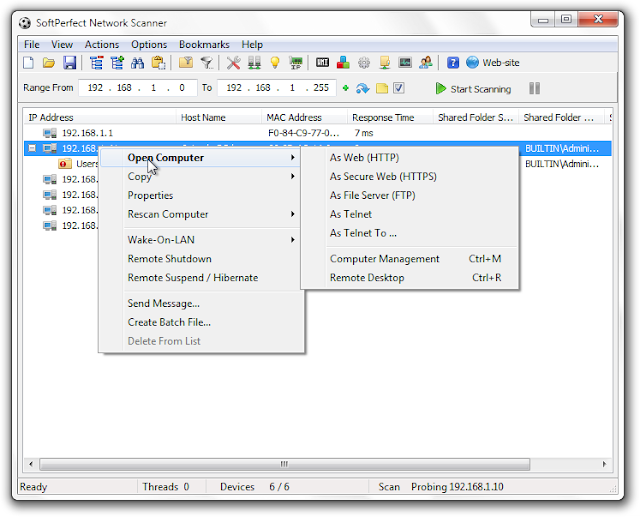Click the horizontal scrollbar thumb
The image size is (640, 517).
click(284, 464)
